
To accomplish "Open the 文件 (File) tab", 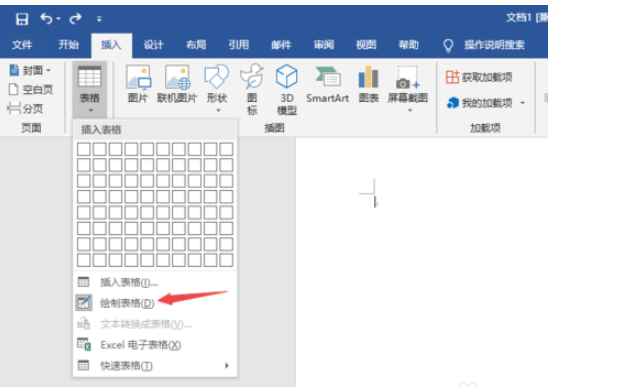I will click(x=22, y=45).
